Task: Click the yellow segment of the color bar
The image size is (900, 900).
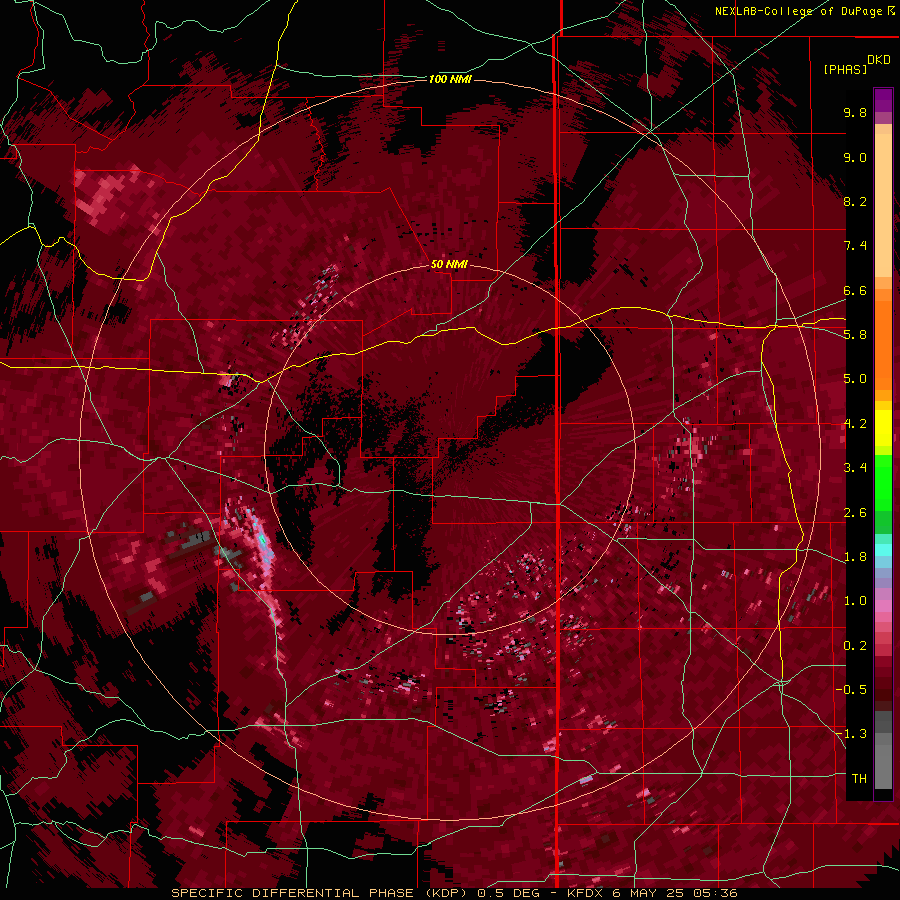Action: tap(883, 428)
